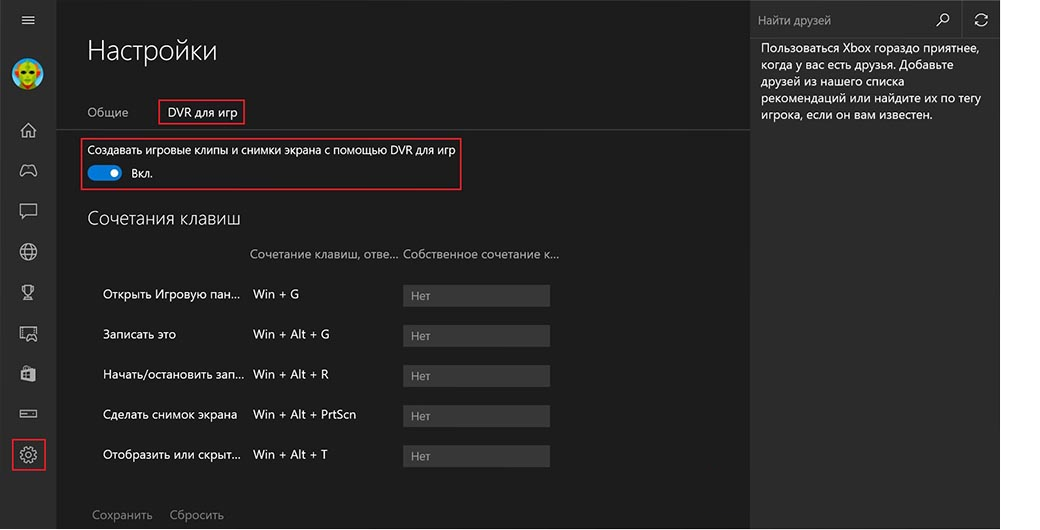Switch to the Общие tab
Image resolution: width=1040 pixels, height=530 pixels.
107,112
